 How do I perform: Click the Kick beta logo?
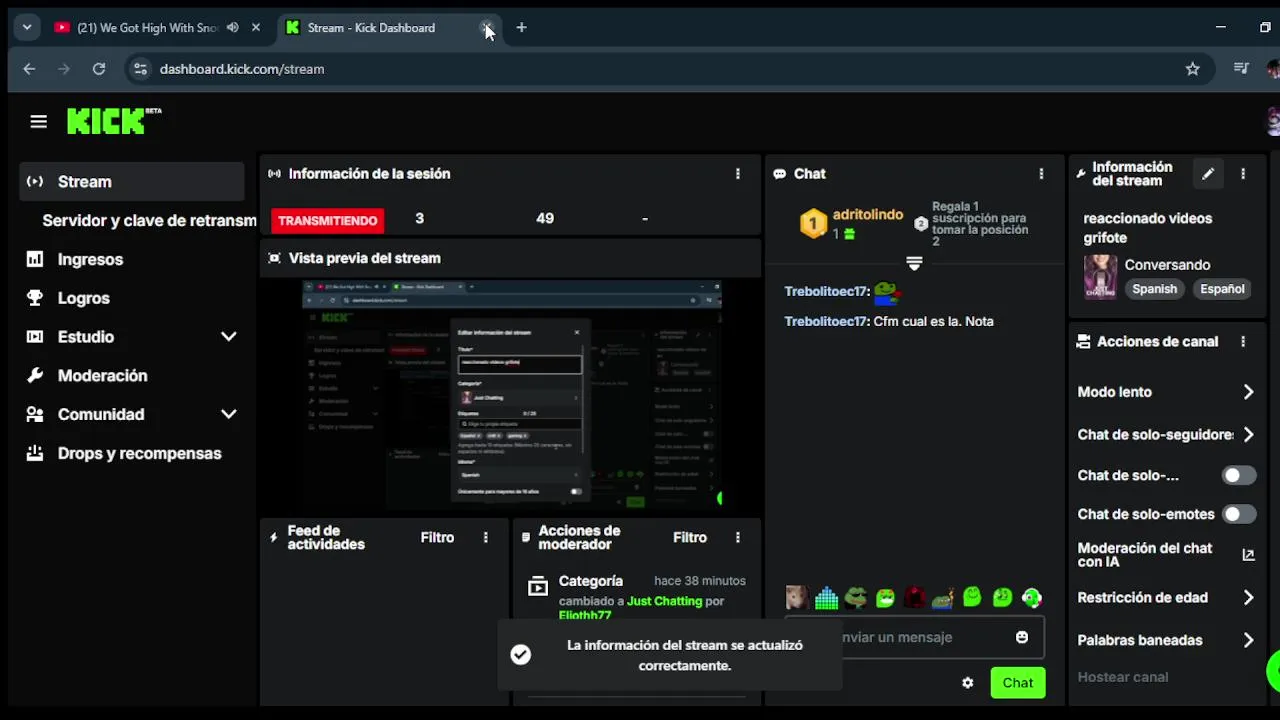(114, 121)
